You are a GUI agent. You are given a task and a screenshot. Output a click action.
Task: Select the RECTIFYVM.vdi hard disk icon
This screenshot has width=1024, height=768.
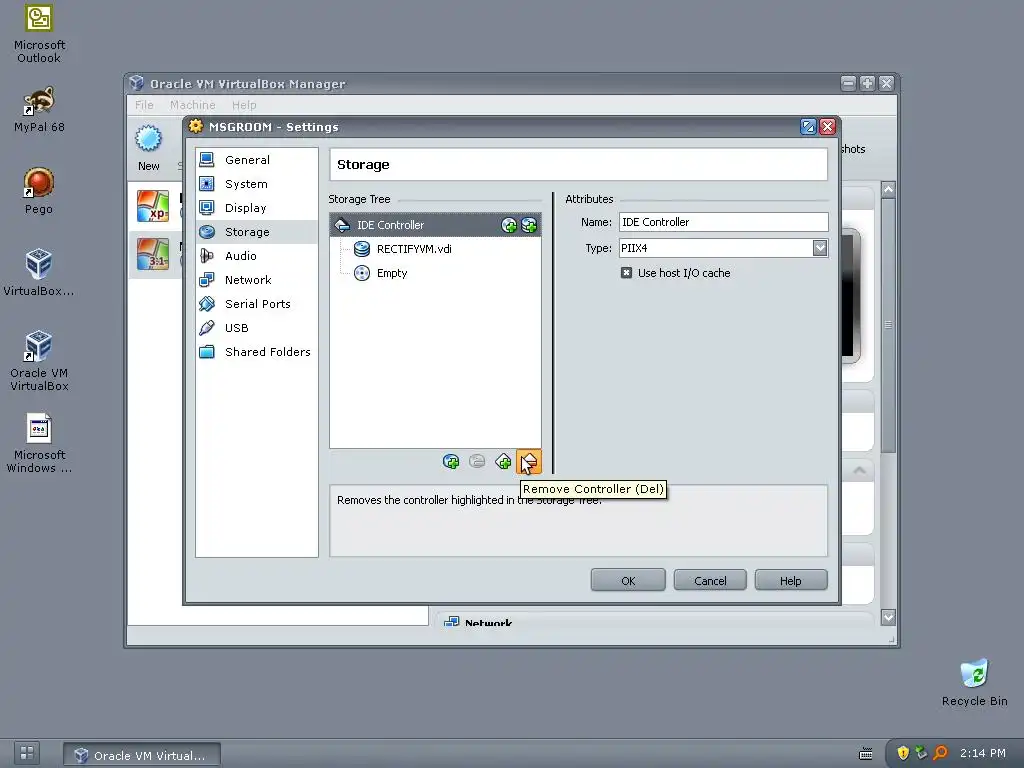coord(361,249)
